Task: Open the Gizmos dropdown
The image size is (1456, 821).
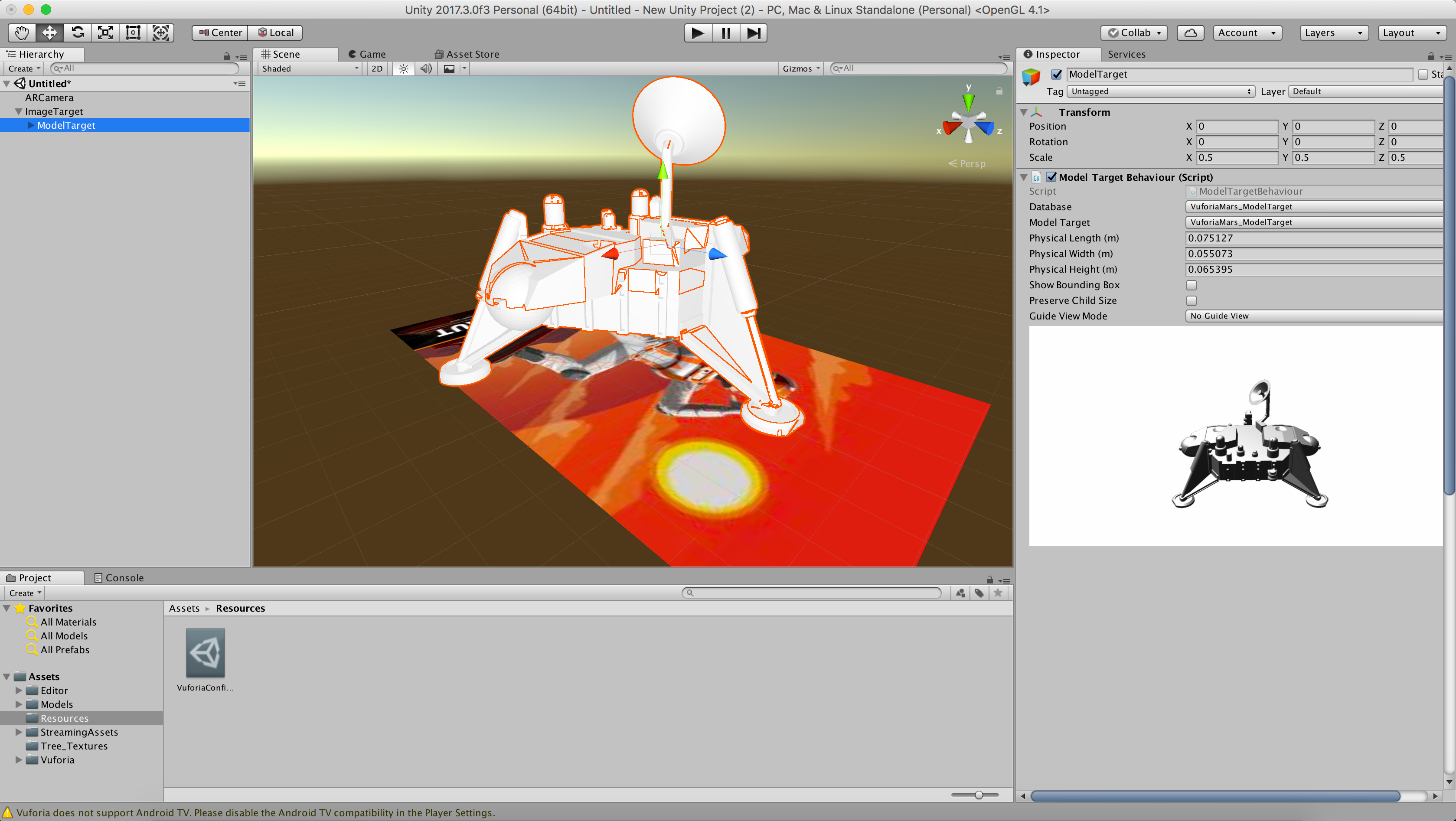Action: tap(801, 69)
